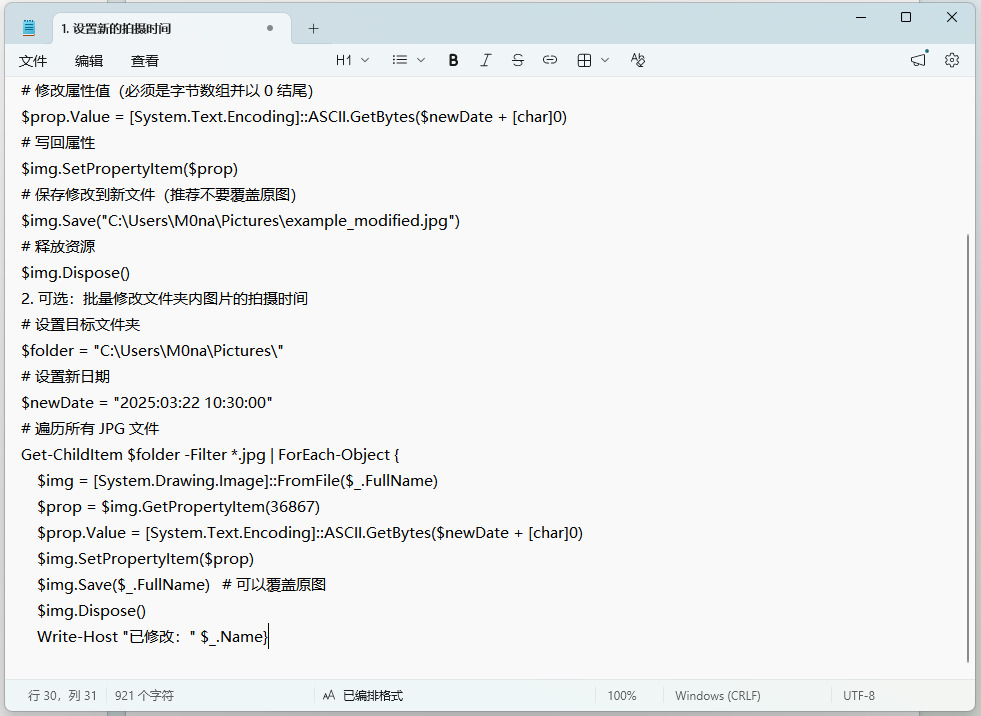Open the announcements megaphone icon
981x716 pixels.
tap(918, 60)
